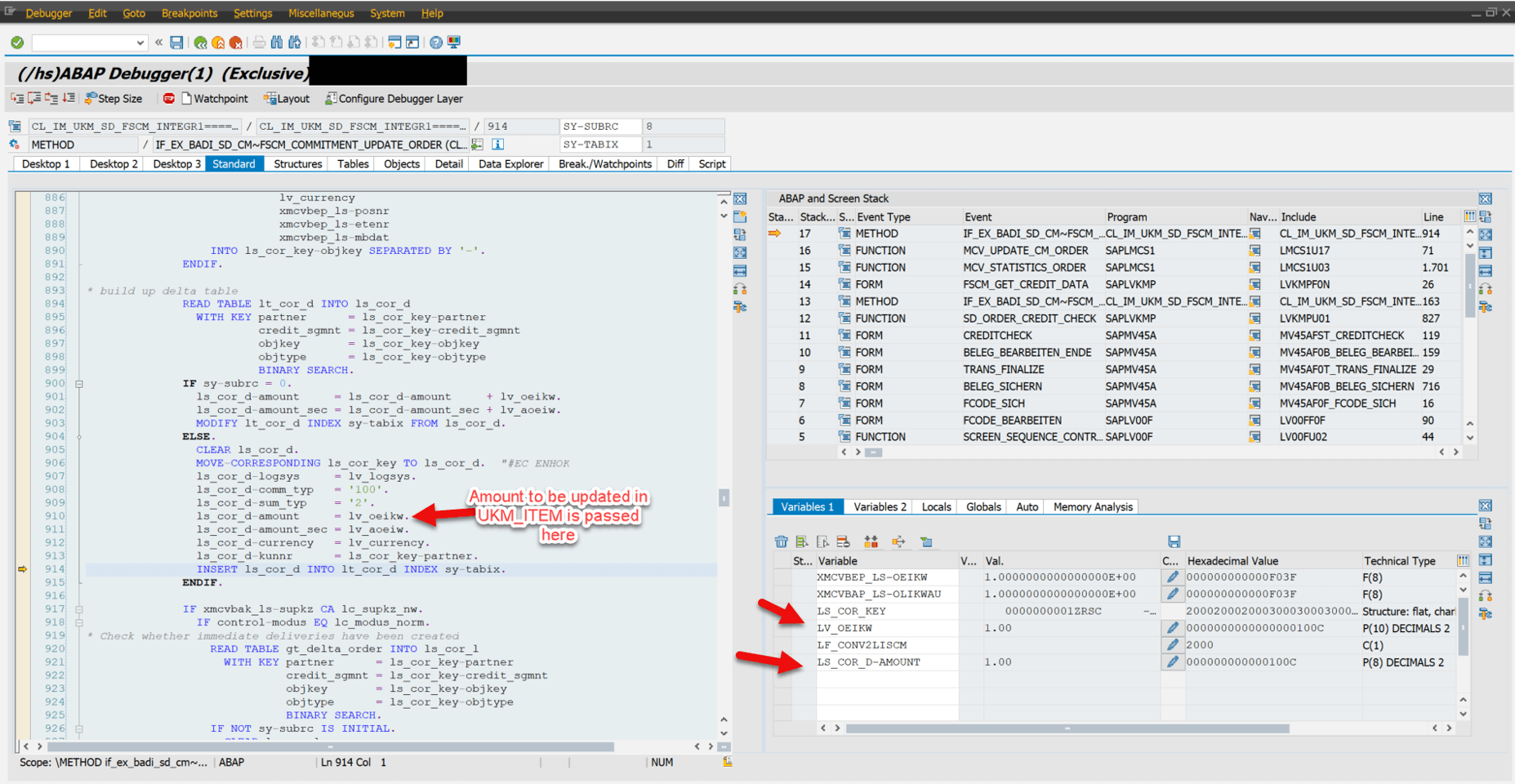Collapse the ELSE block at line 904
Screen dimensions: 1515x784
click(x=78, y=436)
